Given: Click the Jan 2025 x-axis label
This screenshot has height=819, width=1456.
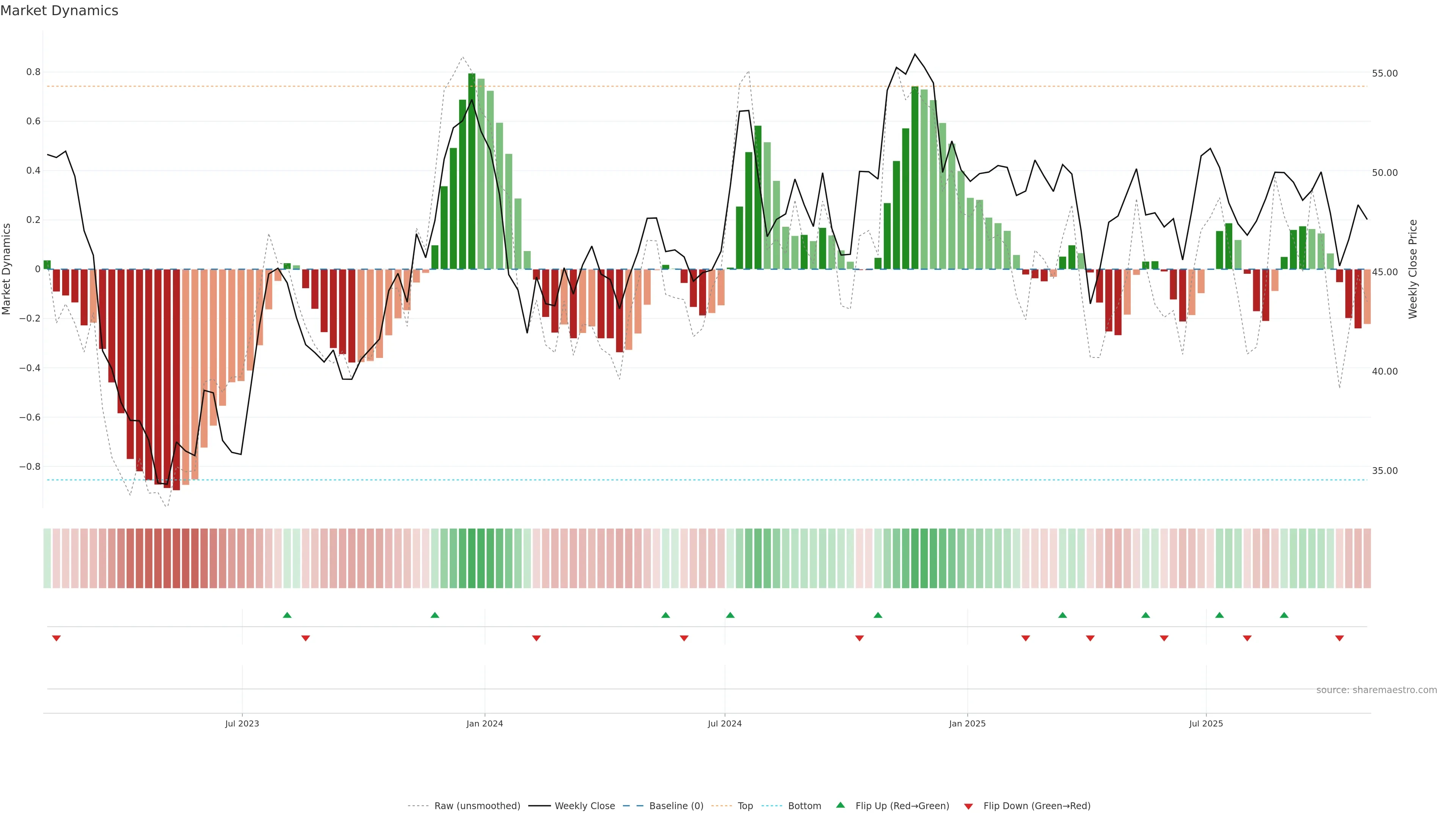Looking at the screenshot, I should coord(967,723).
